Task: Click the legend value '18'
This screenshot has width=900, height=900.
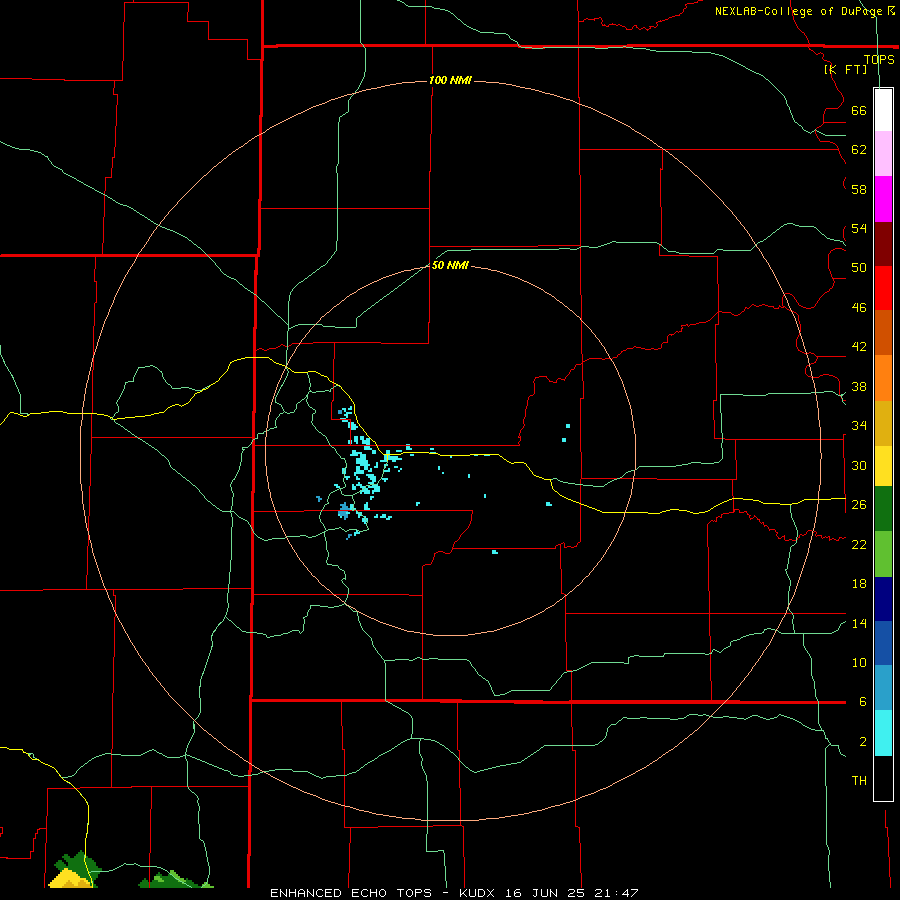Action: [859, 583]
